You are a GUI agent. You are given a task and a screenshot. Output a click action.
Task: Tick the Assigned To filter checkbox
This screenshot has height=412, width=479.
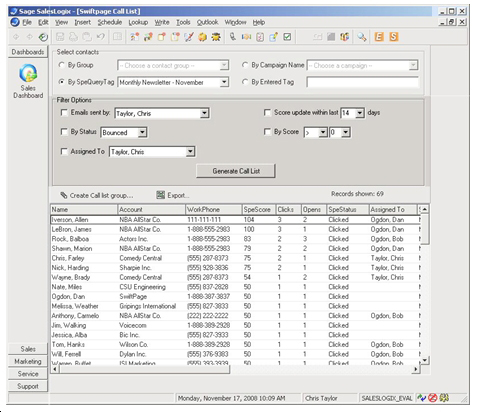click(64, 152)
